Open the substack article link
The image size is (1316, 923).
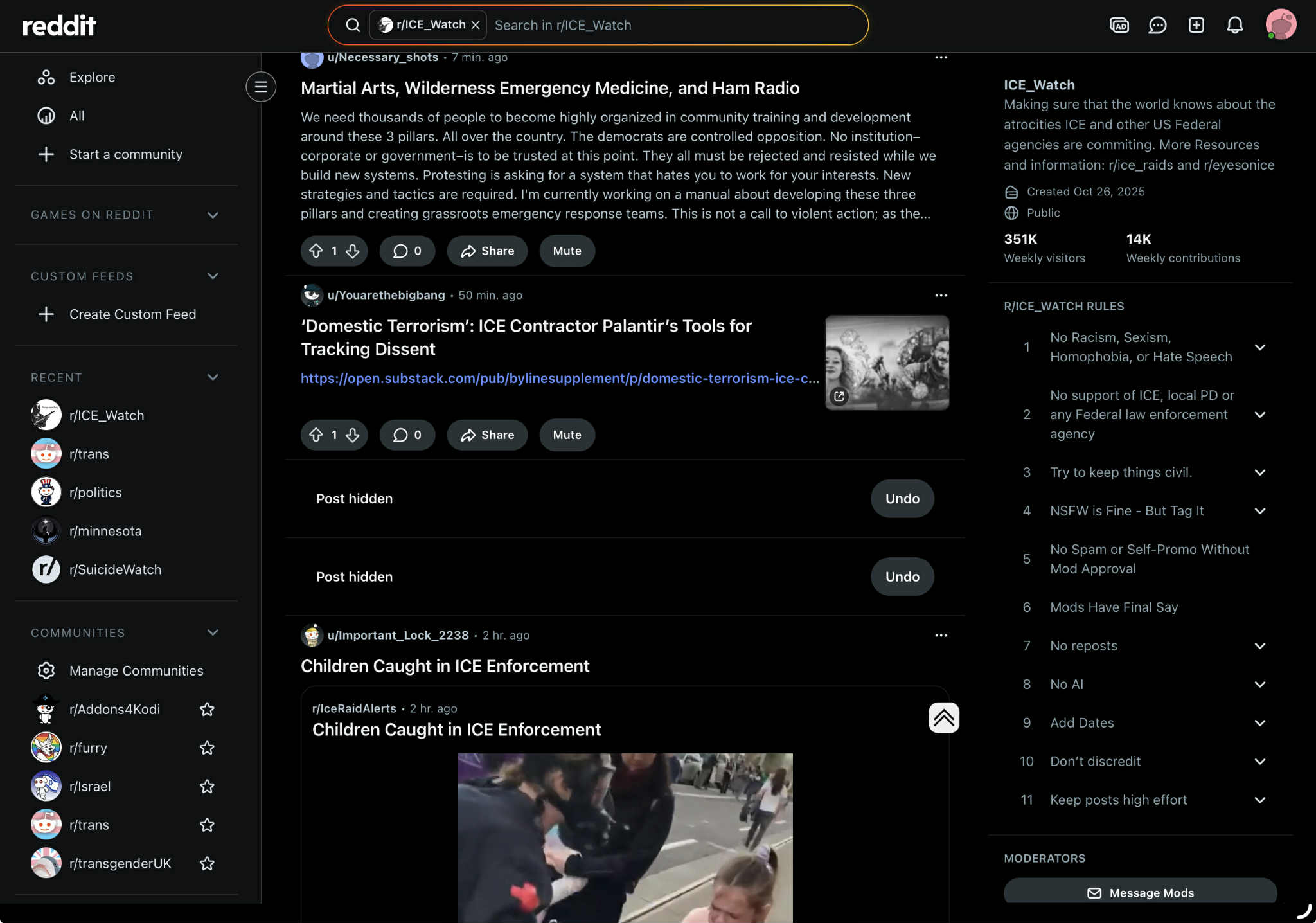pos(559,379)
